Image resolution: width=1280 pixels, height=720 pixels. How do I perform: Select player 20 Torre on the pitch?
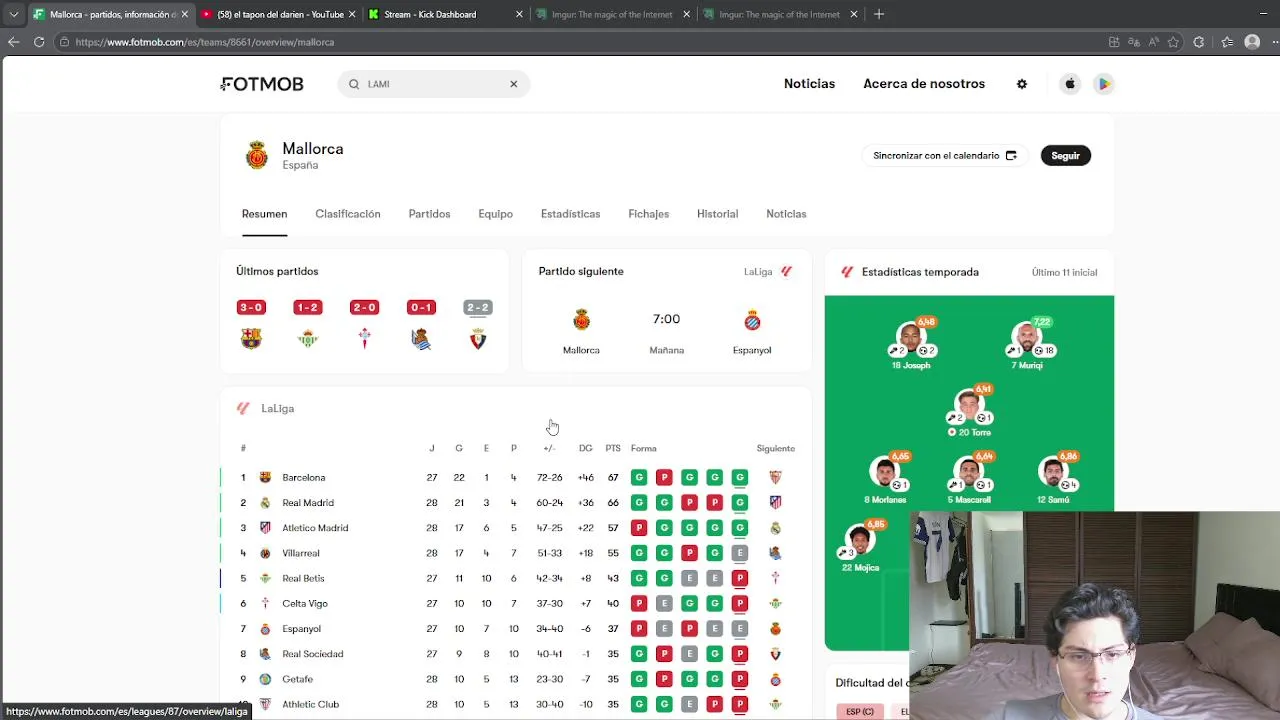[x=968, y=411]
